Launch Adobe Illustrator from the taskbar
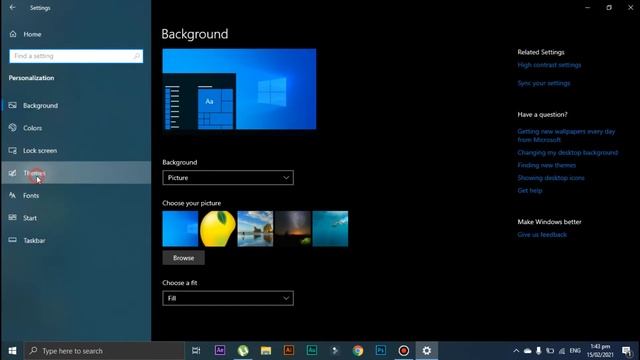Viewport: 640px width, 360px height. 289,351
